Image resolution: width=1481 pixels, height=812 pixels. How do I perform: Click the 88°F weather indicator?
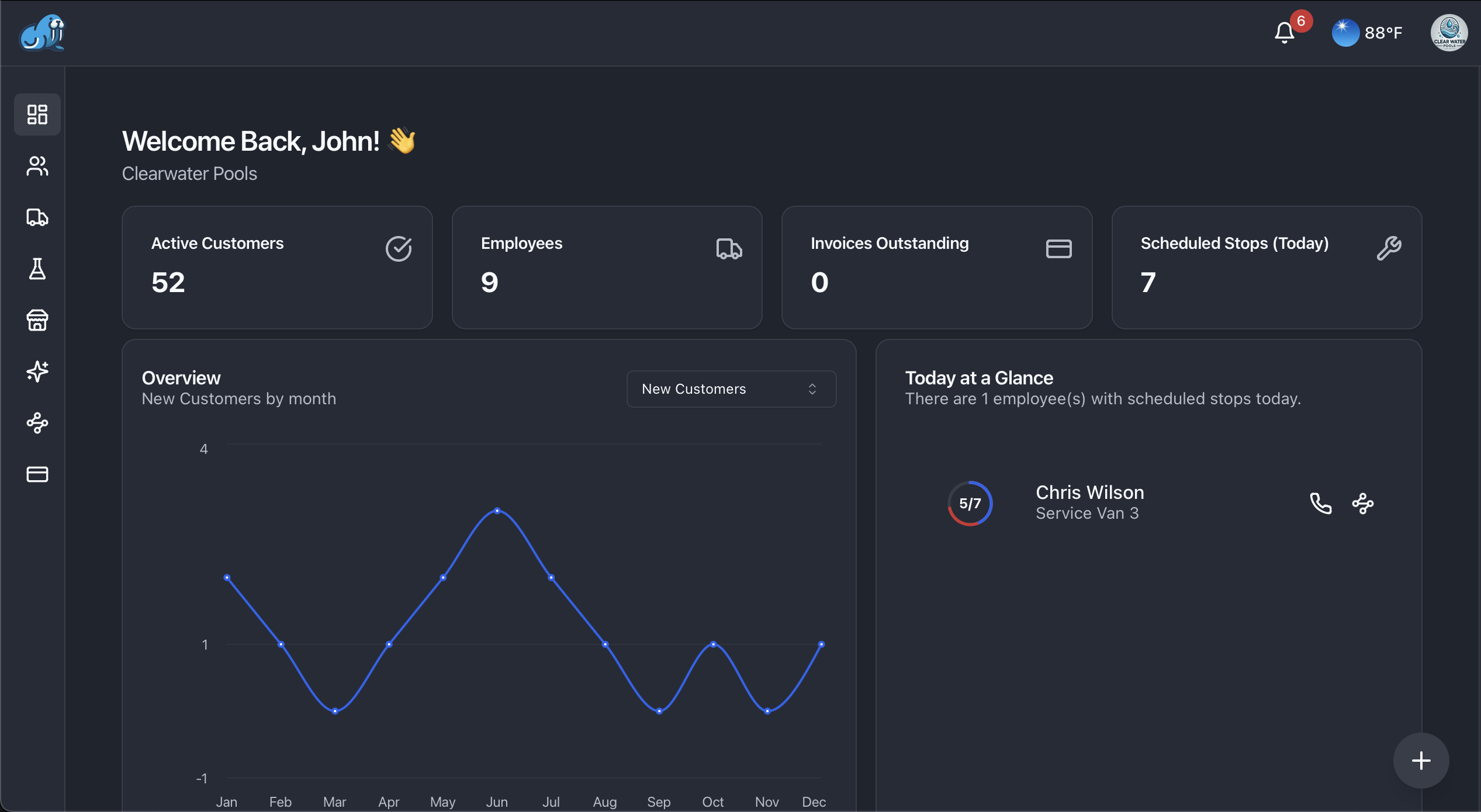click(1367, 33)
